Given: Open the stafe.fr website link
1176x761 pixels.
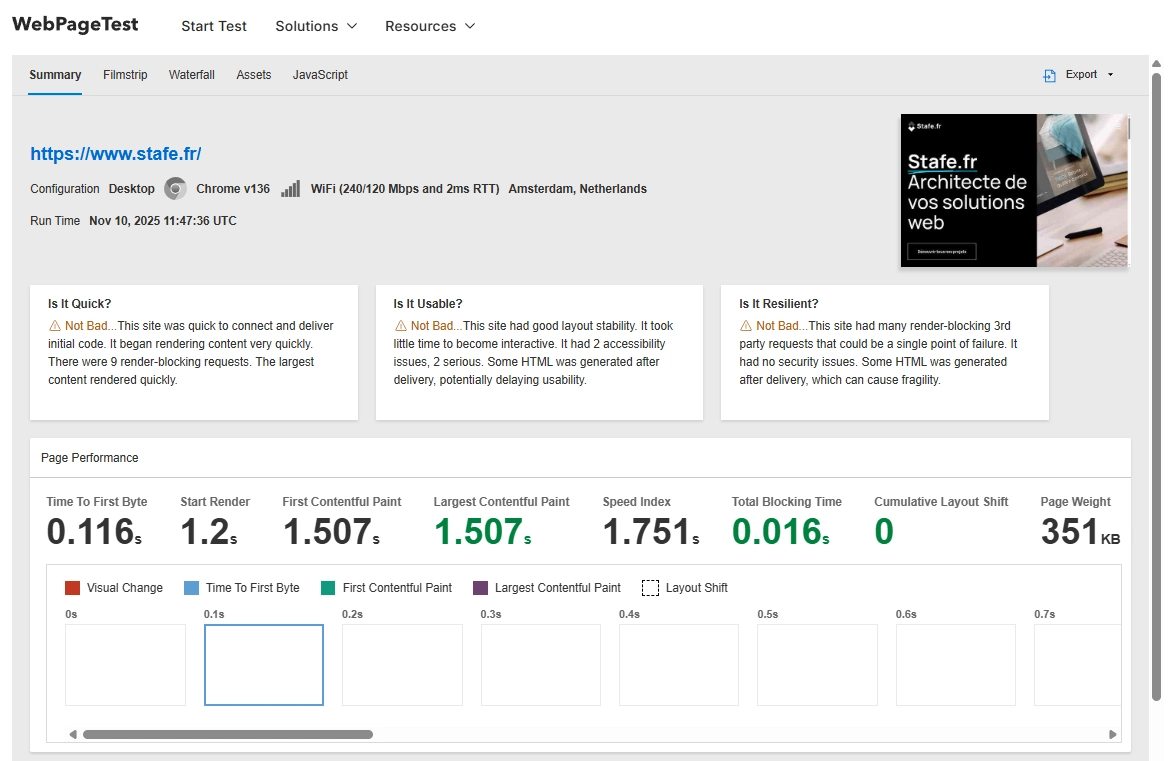Looking at the screenshot, I should 115,153.
